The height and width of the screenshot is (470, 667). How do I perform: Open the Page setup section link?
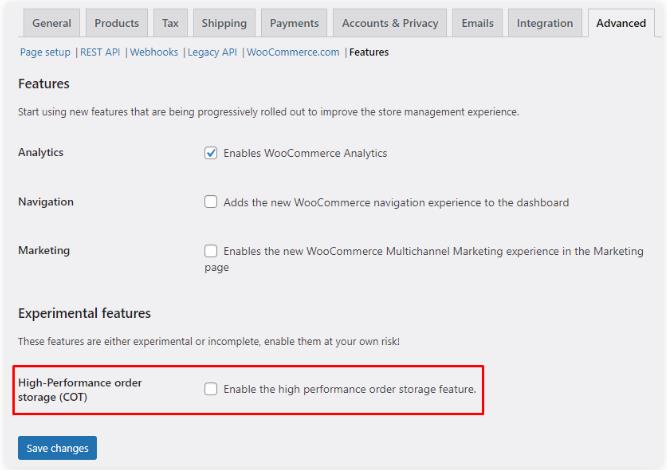point(45,52)
